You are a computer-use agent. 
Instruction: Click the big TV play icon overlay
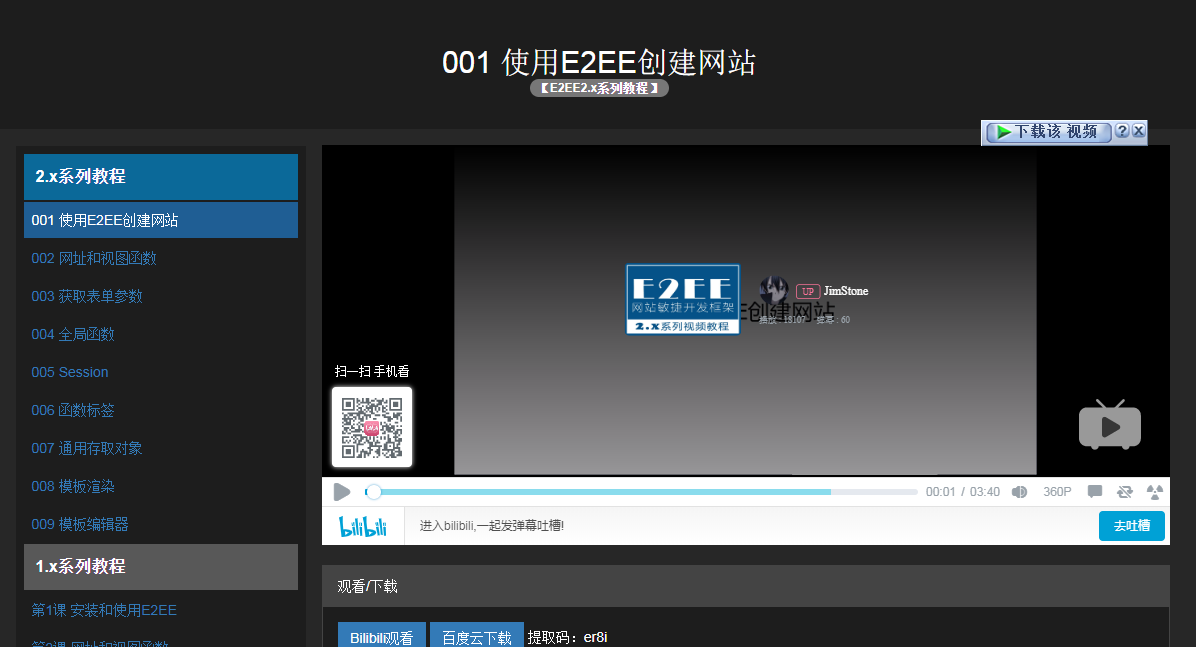pos(1110,424)
